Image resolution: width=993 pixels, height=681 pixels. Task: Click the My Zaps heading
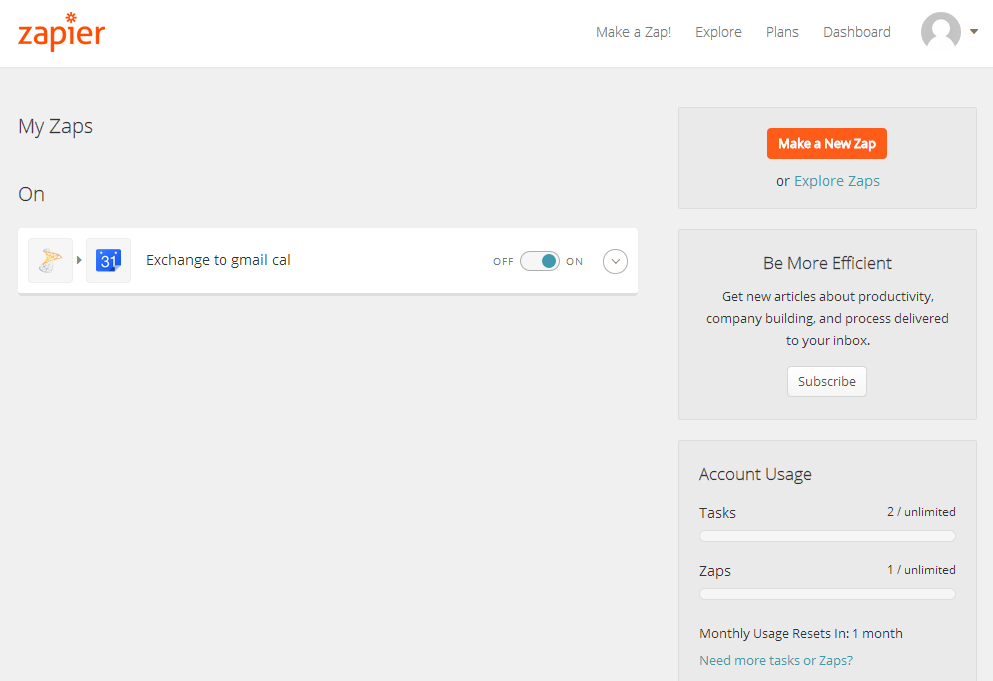[56, 126]
